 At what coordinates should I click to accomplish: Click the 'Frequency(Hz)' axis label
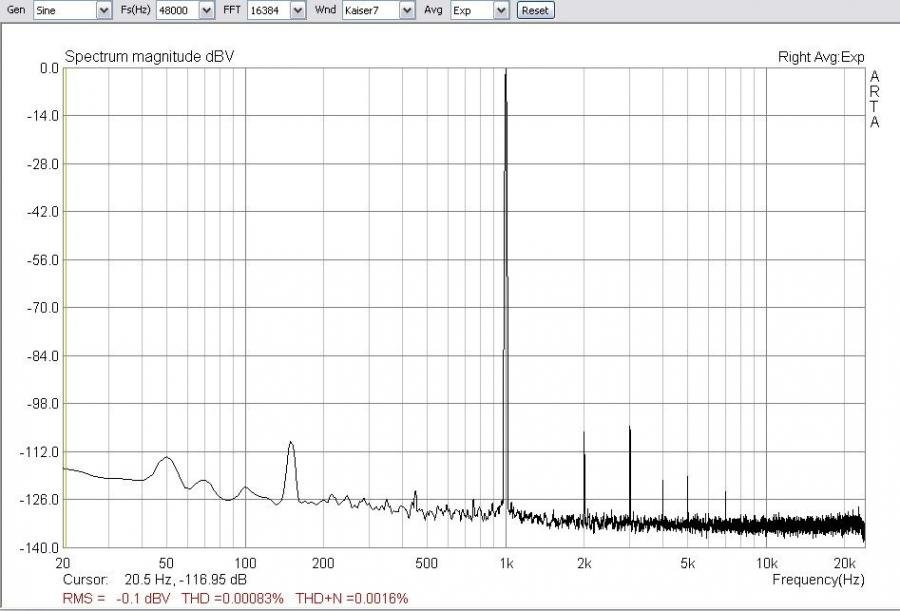point(818,579)
